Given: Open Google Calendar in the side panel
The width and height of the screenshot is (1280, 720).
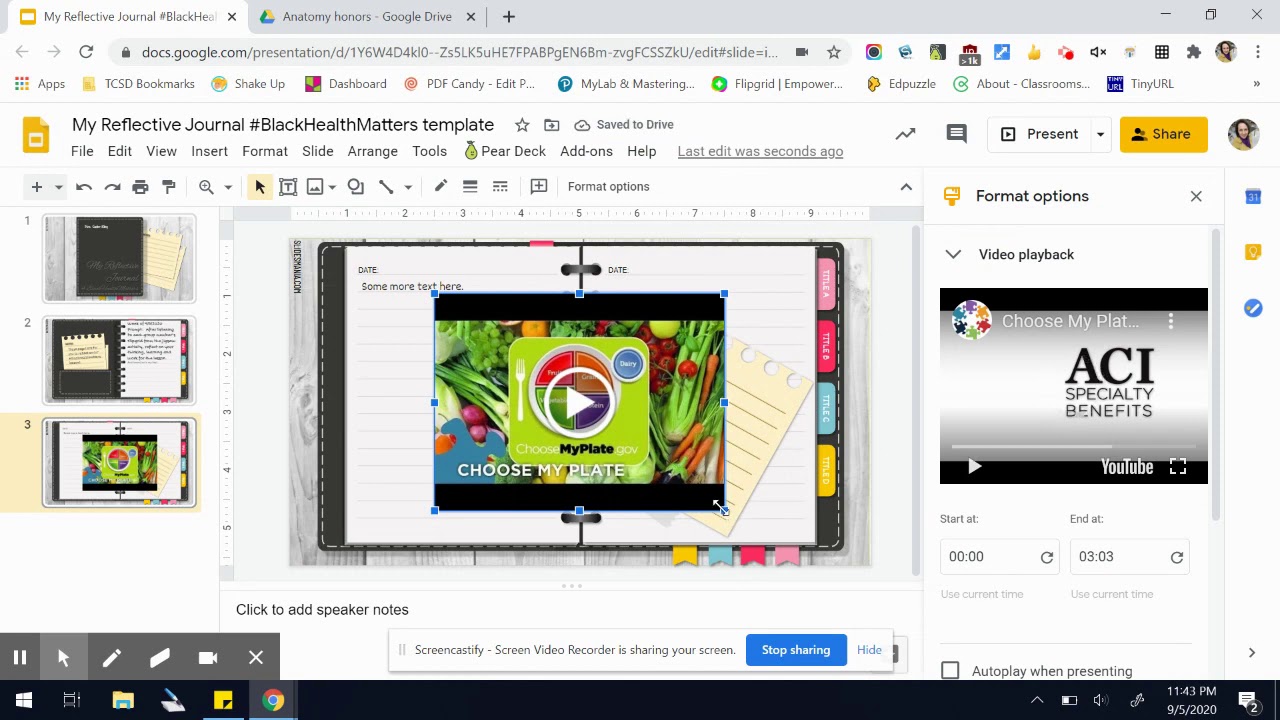Looking at the screenshot, I should (x=1253, y=197).
